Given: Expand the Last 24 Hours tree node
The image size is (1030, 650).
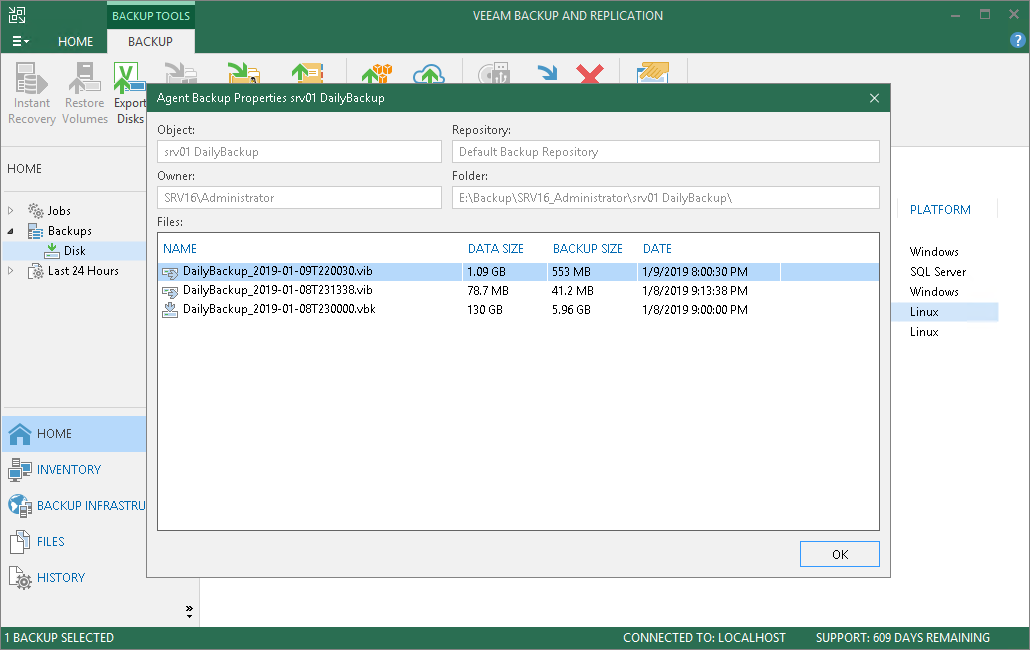Looking at the screenshot, I should click(11, 271).
